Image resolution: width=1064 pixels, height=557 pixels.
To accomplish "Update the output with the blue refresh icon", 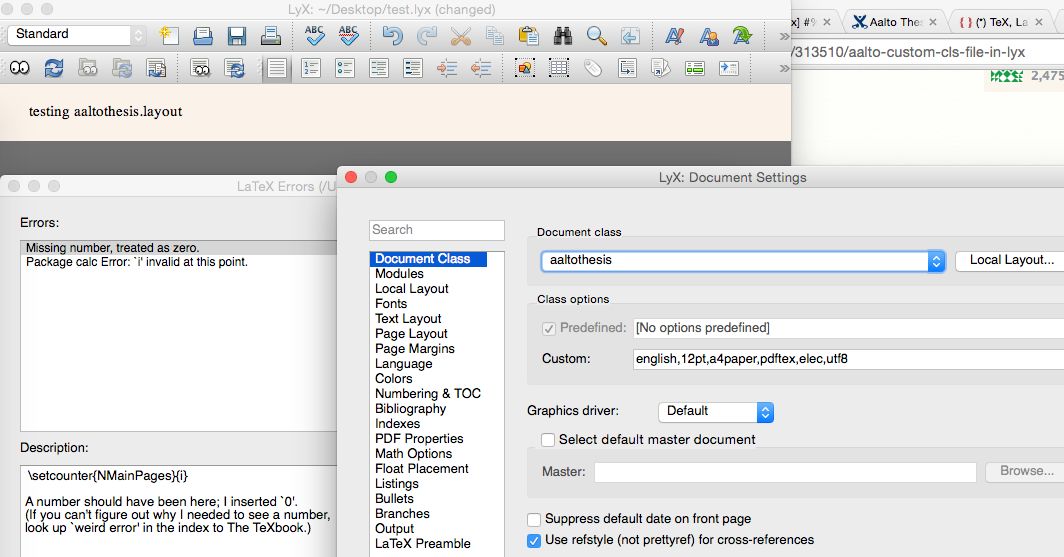I will [x=54, y=68].
